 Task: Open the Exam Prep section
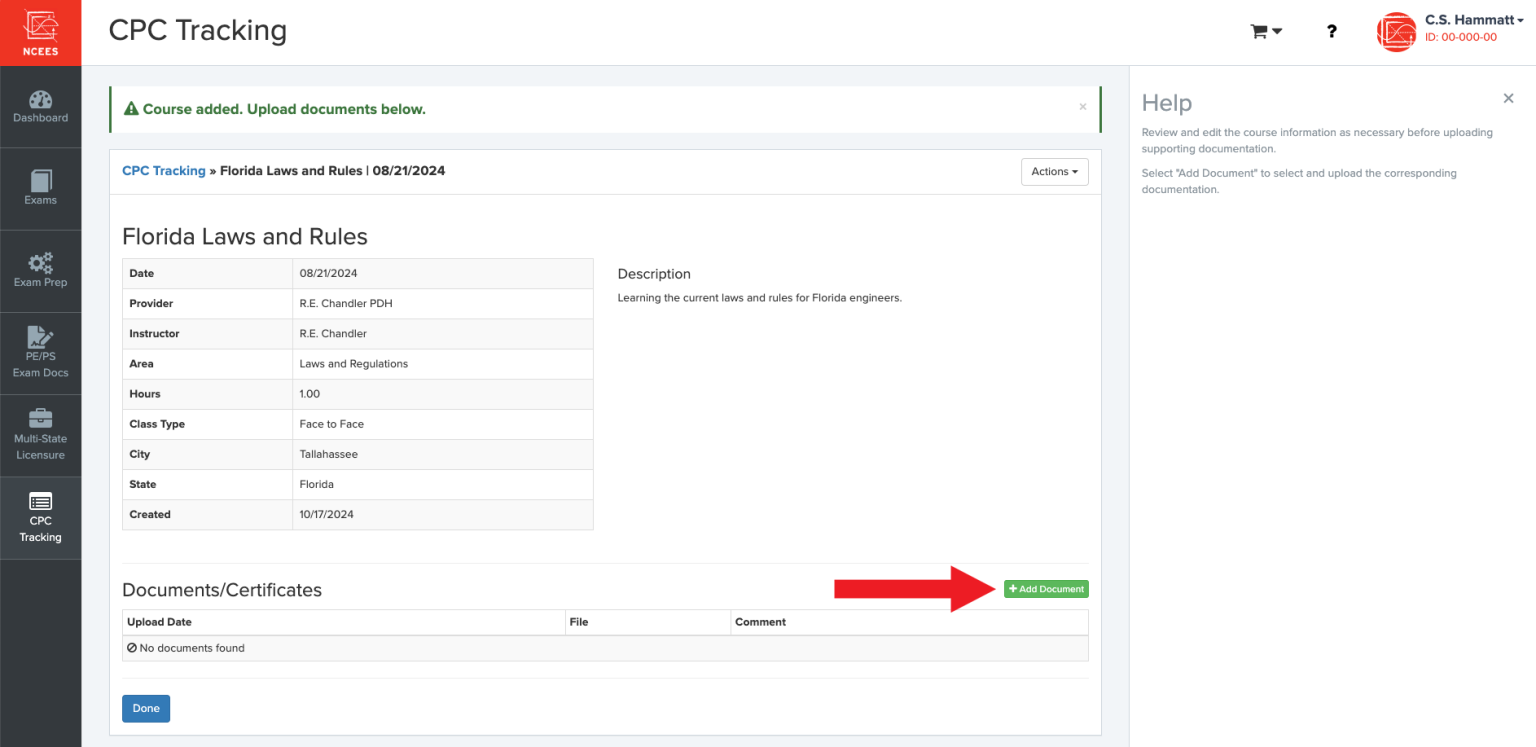[x=40, y=270]
